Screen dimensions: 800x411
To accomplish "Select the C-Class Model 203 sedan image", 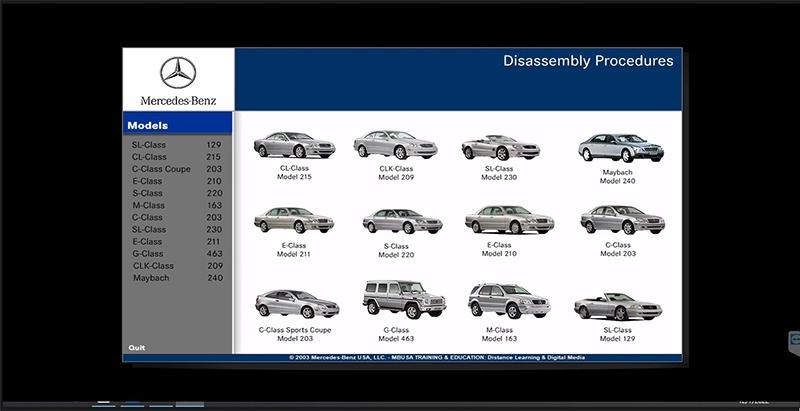I will tap(622, 220).
